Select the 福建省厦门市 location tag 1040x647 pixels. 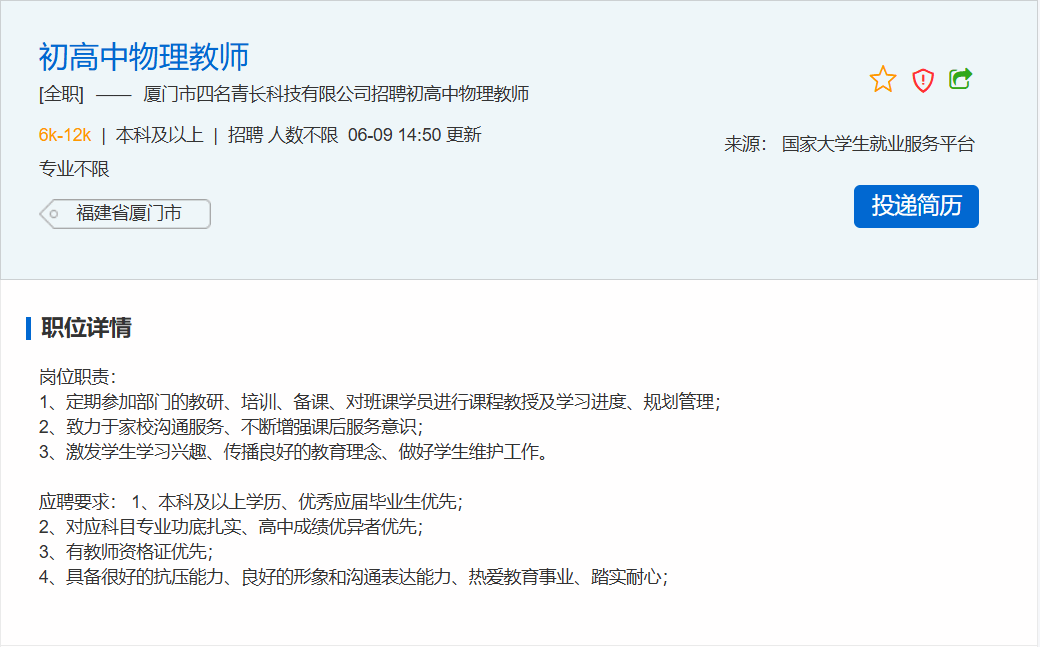coord(128,214)
